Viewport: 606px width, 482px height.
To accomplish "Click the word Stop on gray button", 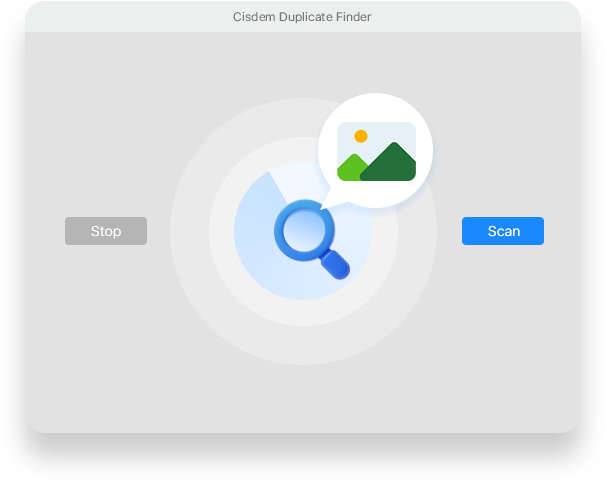I will 106,231.
